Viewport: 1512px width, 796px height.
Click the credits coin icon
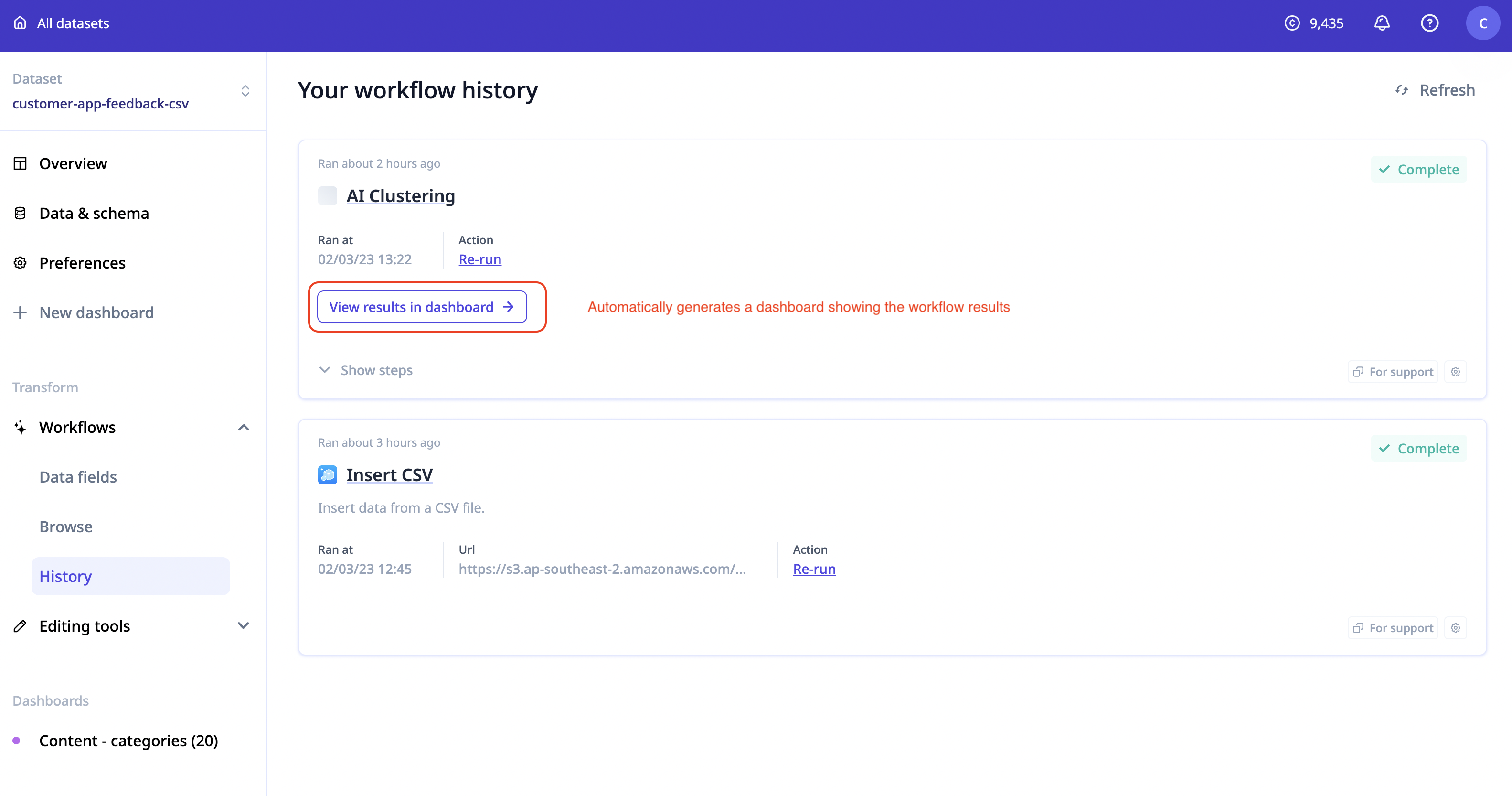pos(1292,23)
